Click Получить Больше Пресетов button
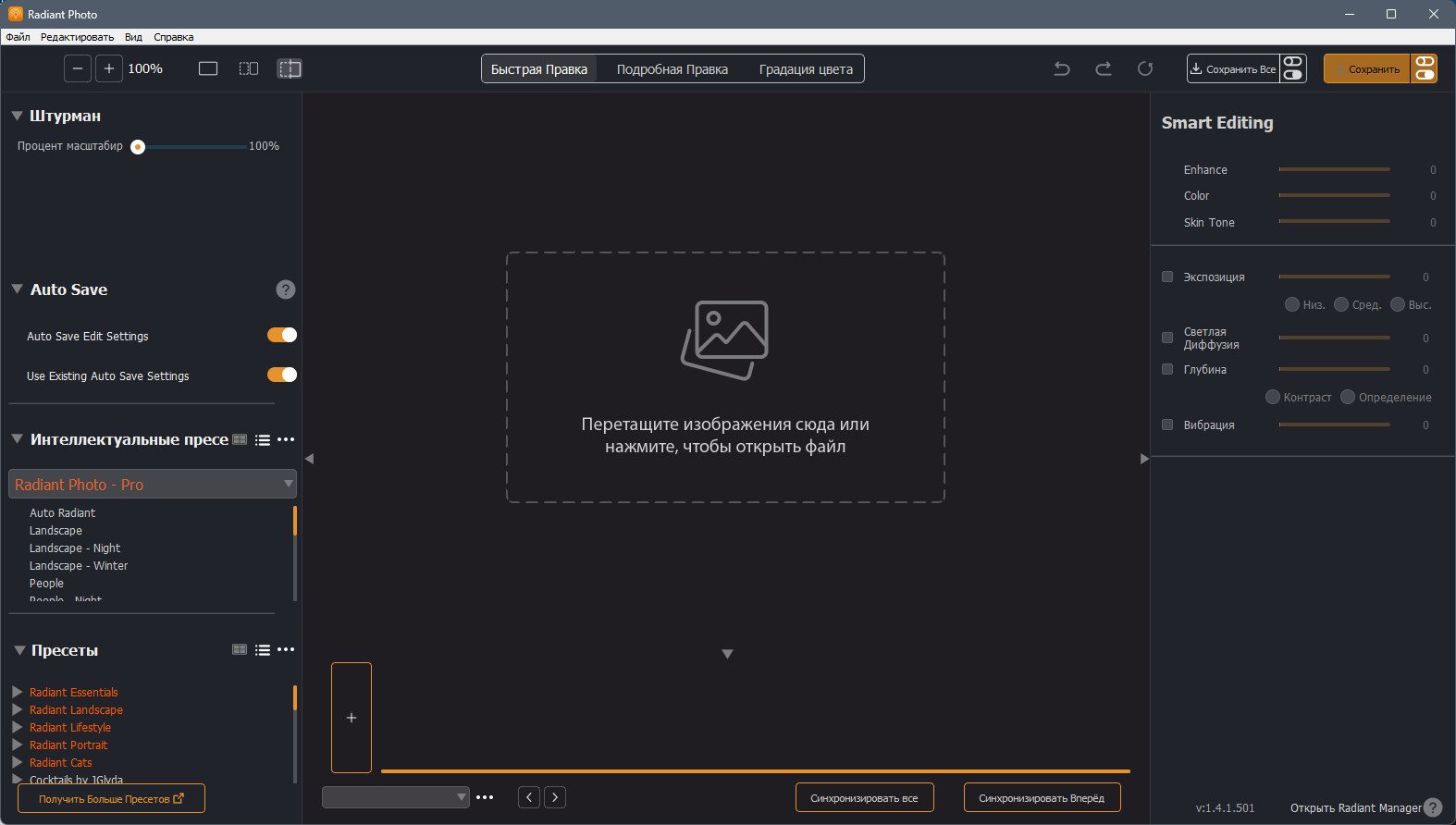 click(111, 798)
